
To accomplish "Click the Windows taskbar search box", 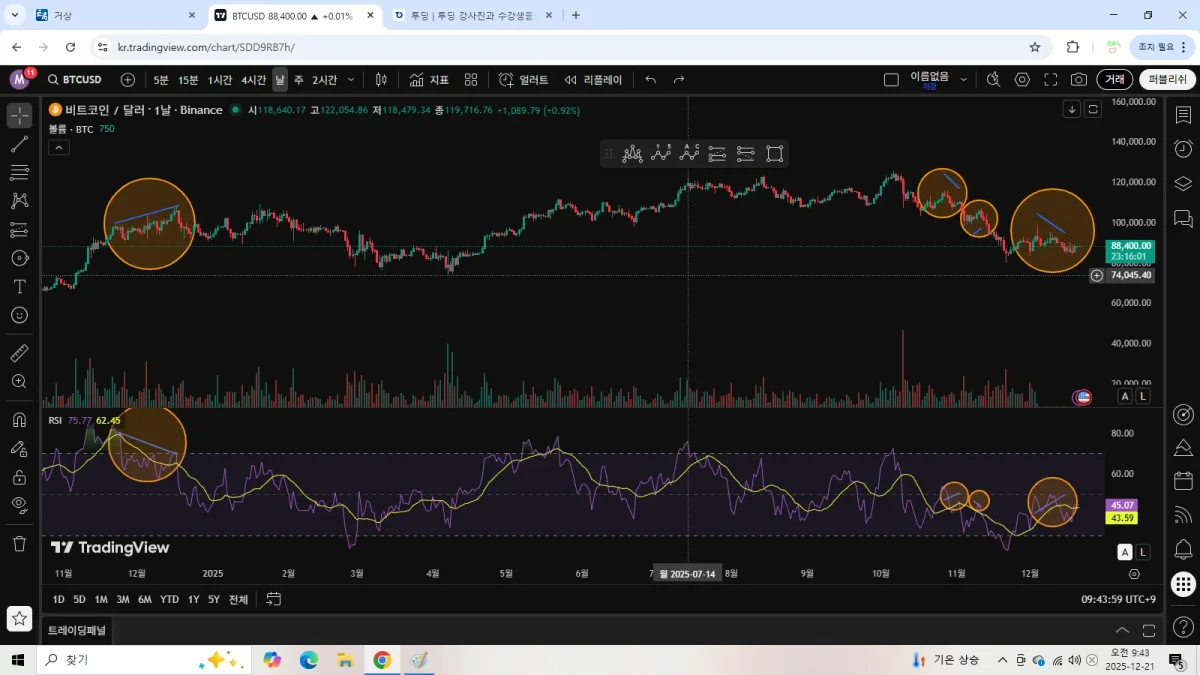I will coord(145,660).
